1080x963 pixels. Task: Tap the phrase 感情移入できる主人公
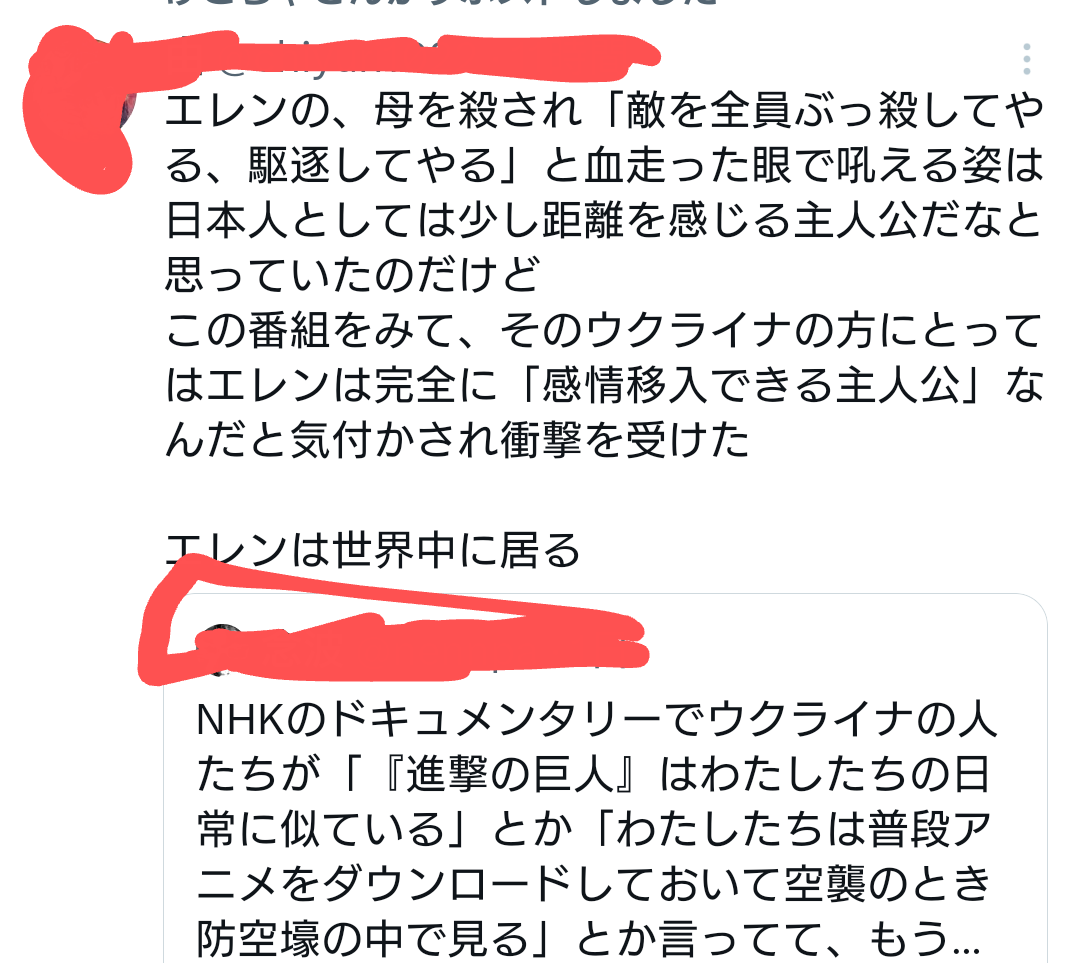click(x=751, y=385)
